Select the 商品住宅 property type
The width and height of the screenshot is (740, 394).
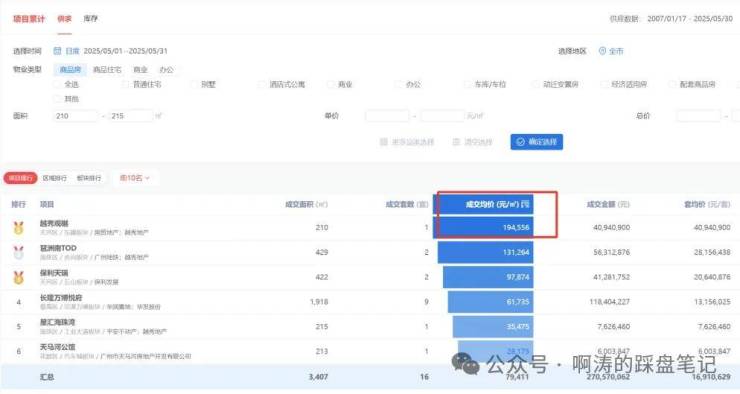(x=107, y=69)
